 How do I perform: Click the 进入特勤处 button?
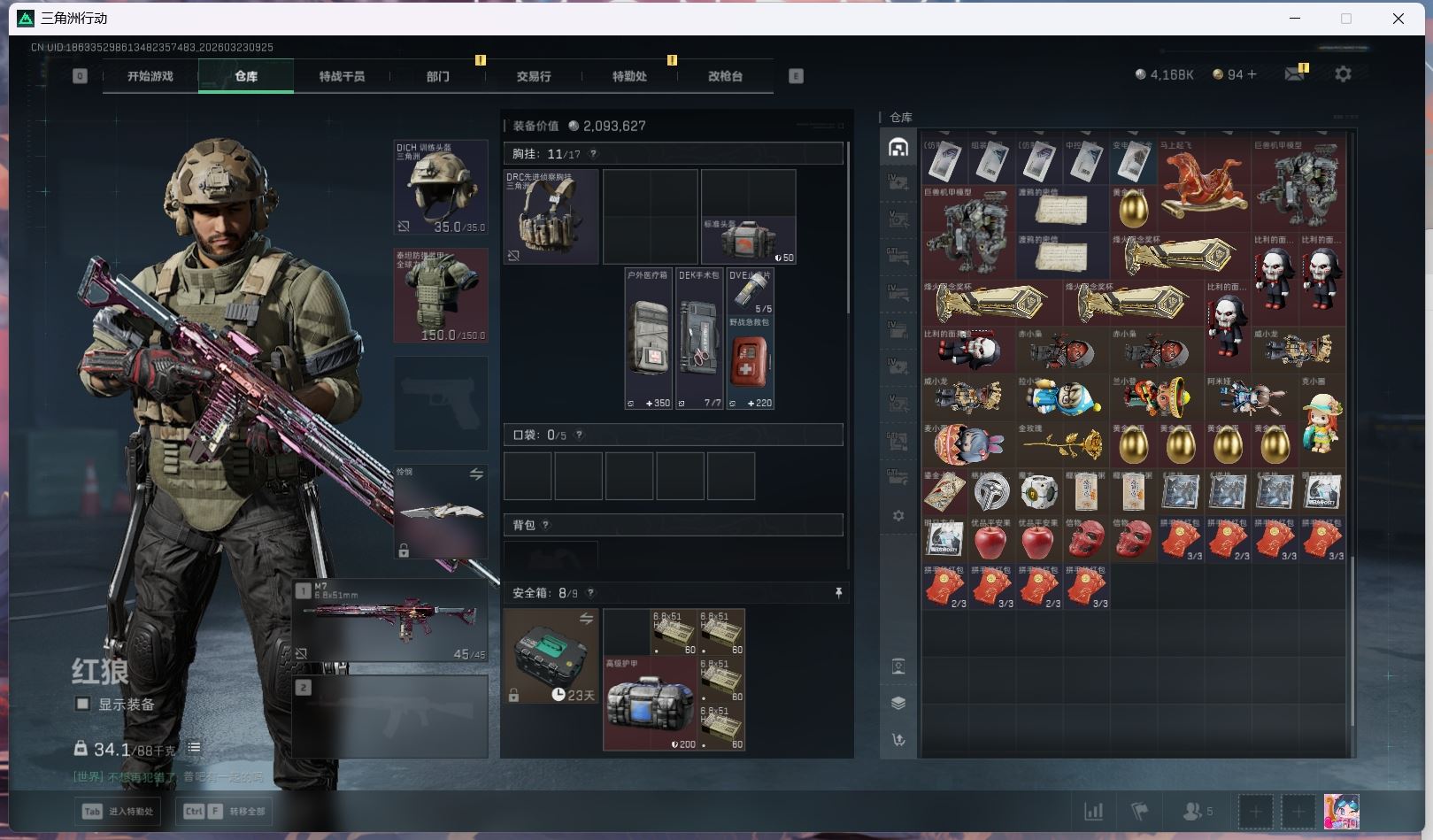[x=119, y=811]
